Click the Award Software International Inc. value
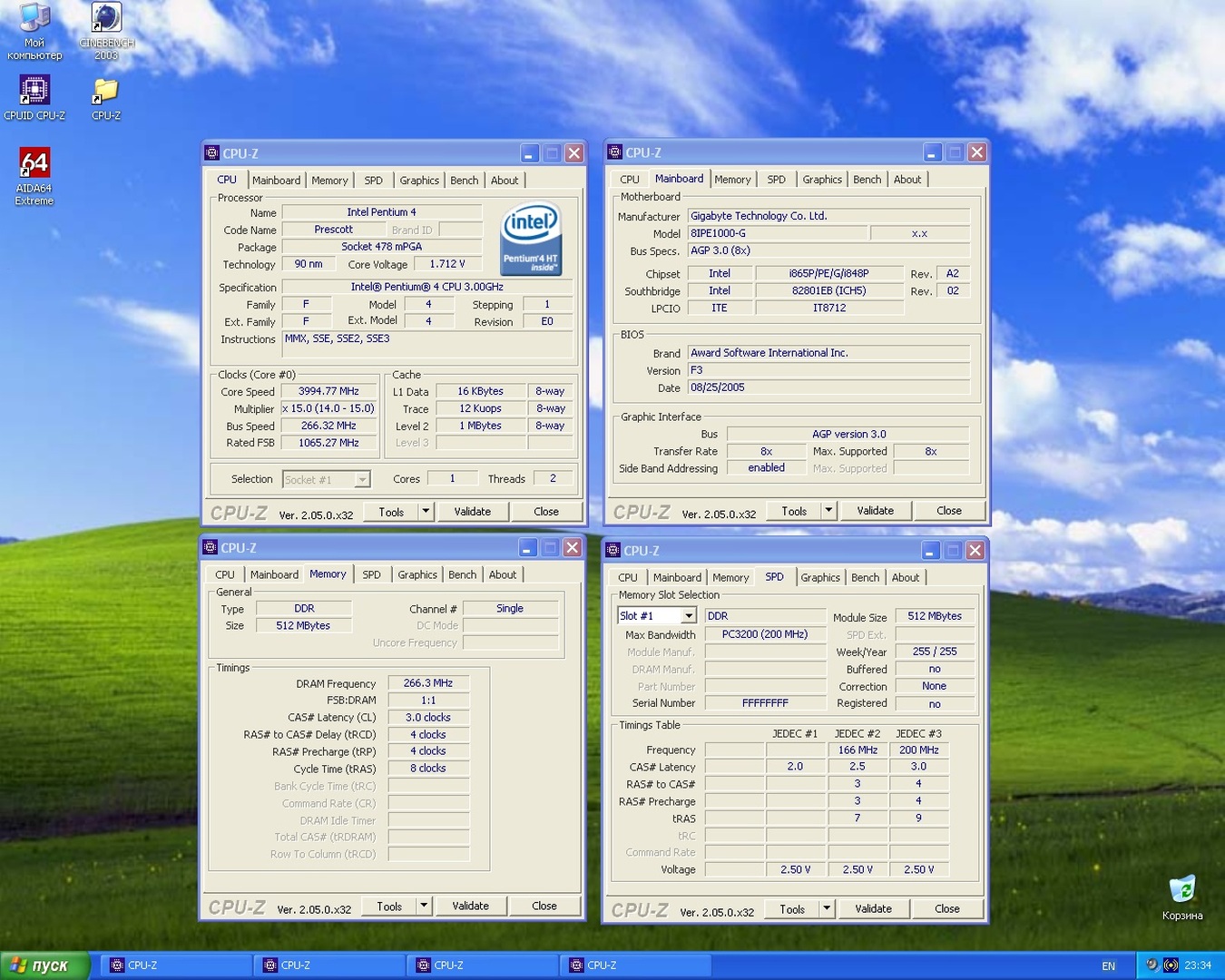This screenshot has height=980, width=1225. (x=828, y=353)
